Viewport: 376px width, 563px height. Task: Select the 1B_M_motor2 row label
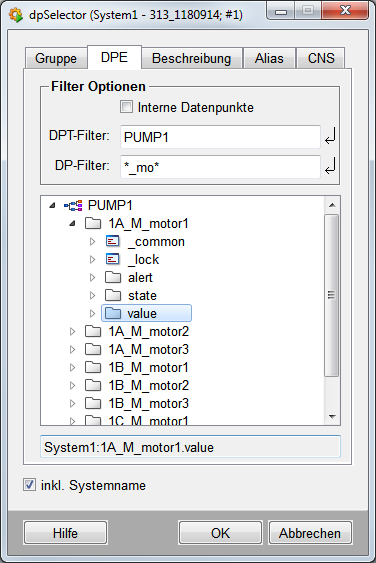pyautogui.click(x=148, y=385)
